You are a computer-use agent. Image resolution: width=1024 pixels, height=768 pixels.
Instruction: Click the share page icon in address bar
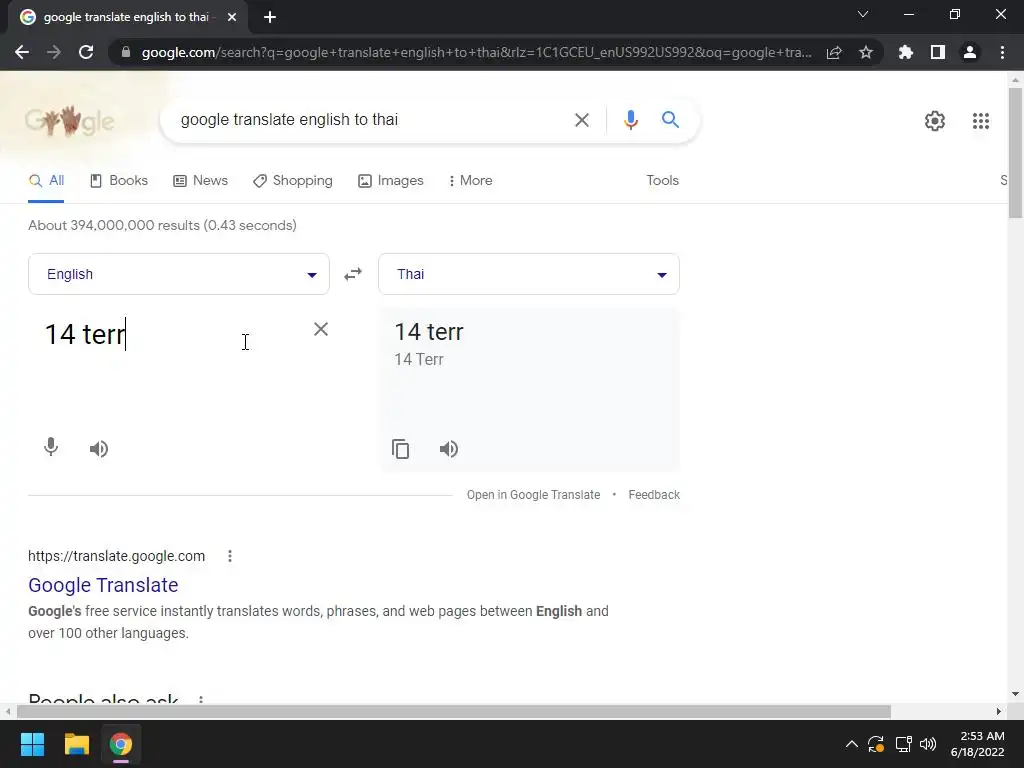(834, 52)
